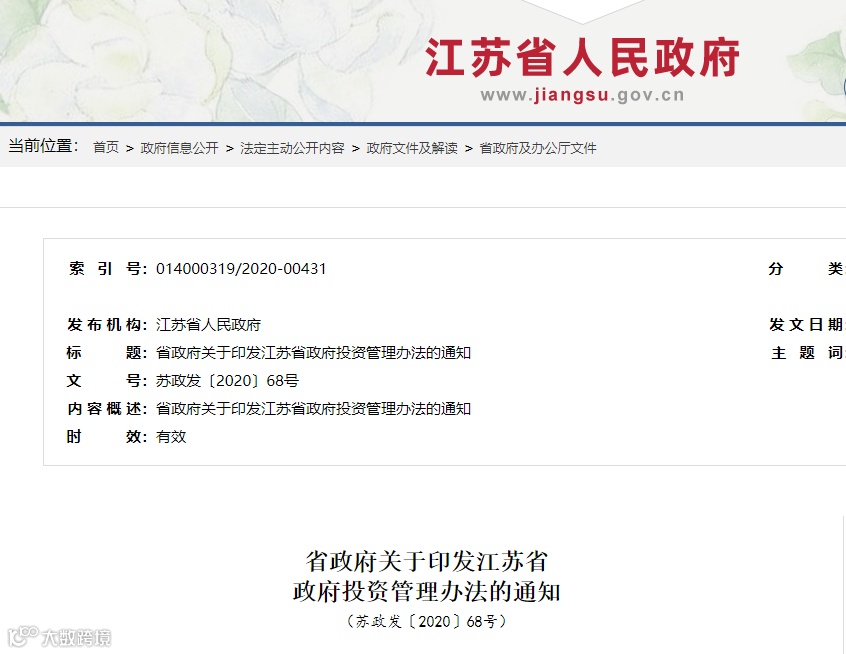Viewport: 846px width, 654px height.
Task: Select 文号 value 苏政发〔2020〕68号 in info table
Action: tap(227, 381)
